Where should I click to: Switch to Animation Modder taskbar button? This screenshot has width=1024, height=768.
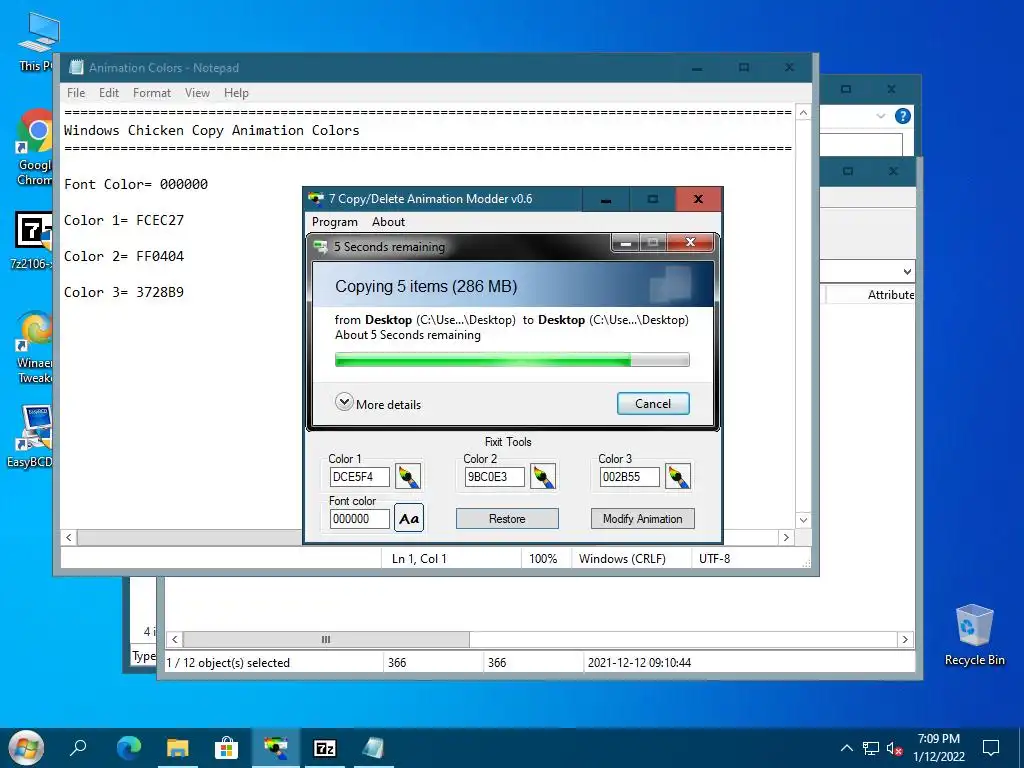(276, 748)
